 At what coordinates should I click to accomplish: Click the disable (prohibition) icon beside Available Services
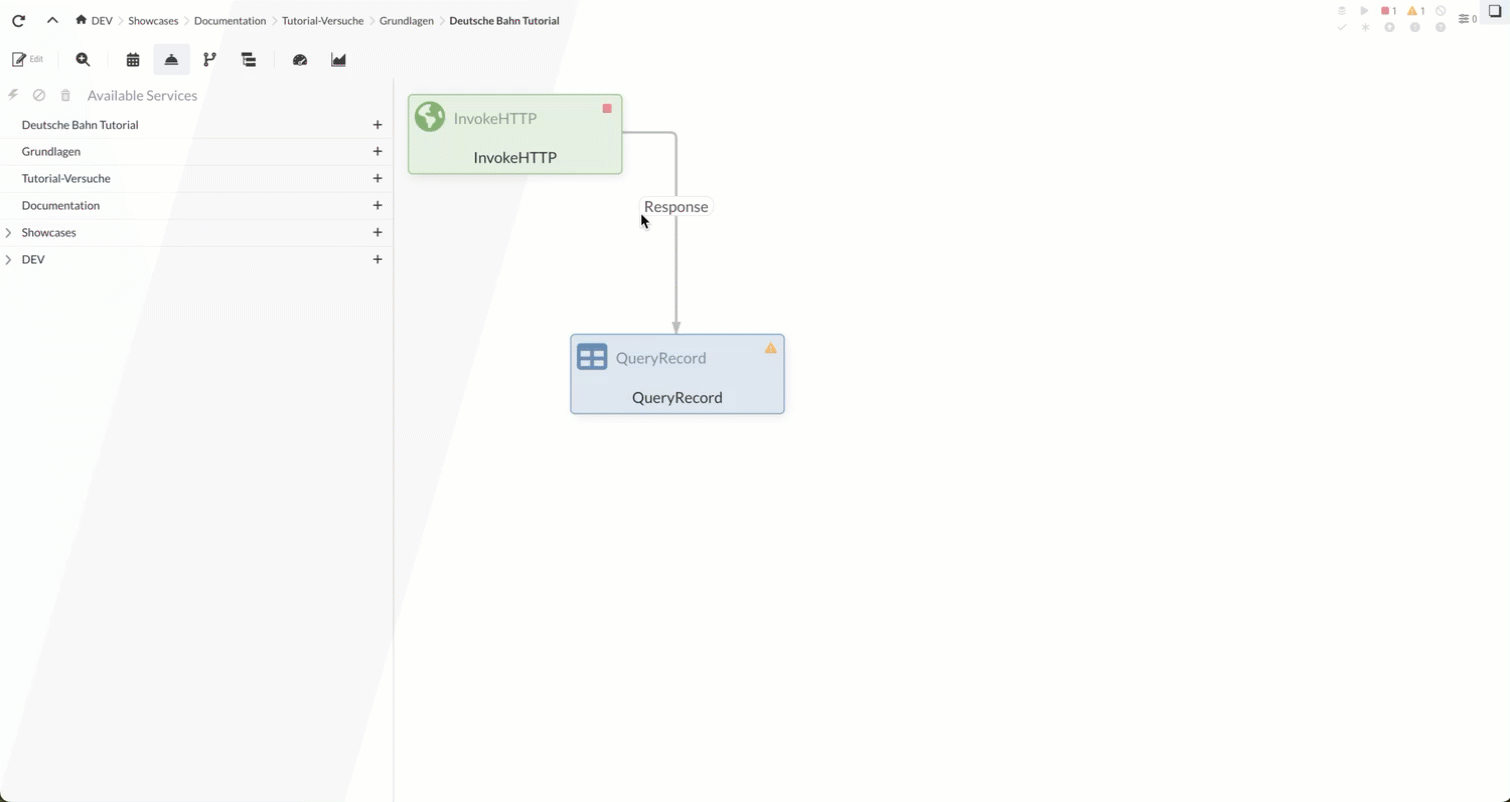click(39, 95)
